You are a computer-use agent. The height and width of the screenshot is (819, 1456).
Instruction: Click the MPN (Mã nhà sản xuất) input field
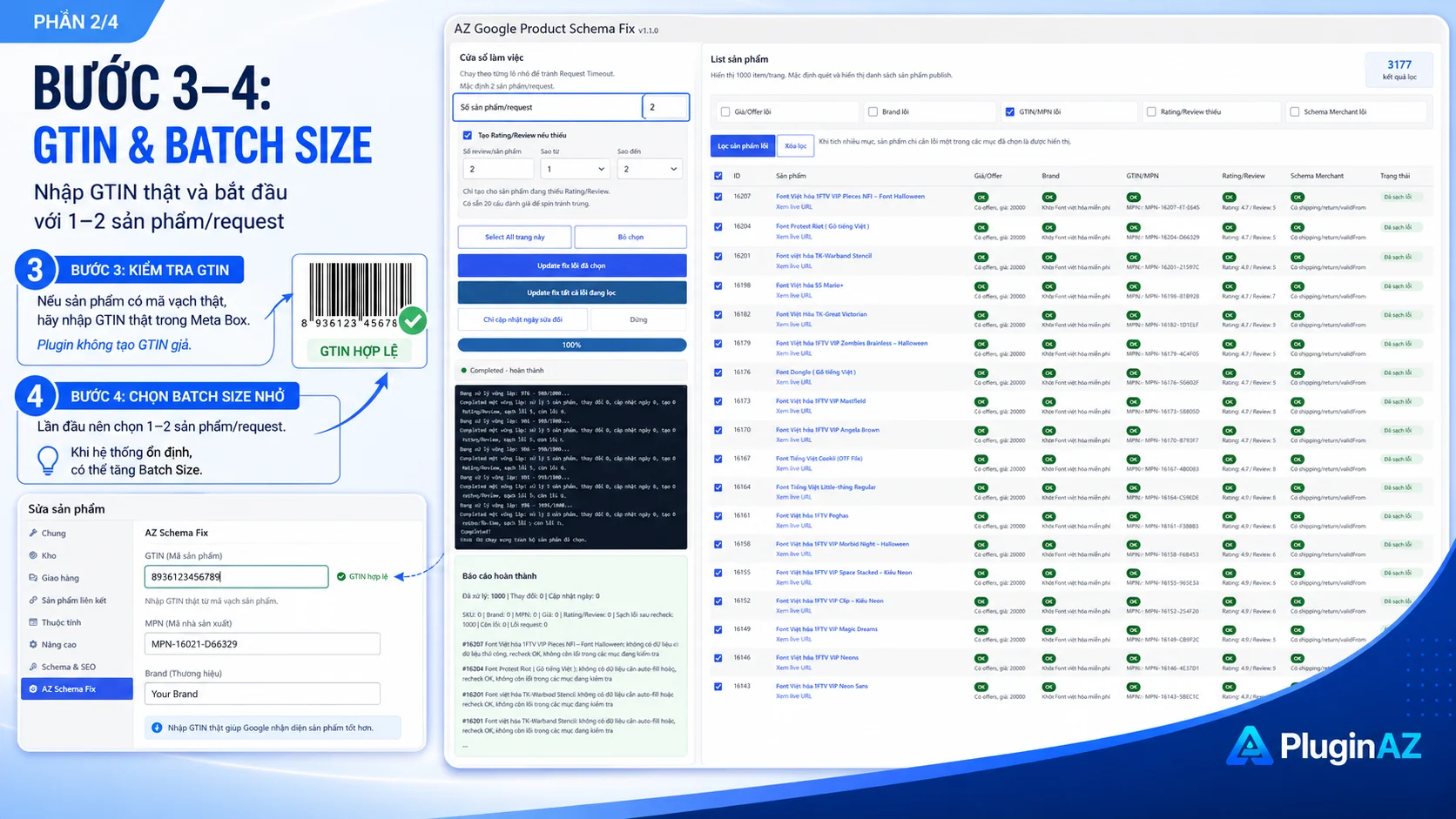(262, 644)
